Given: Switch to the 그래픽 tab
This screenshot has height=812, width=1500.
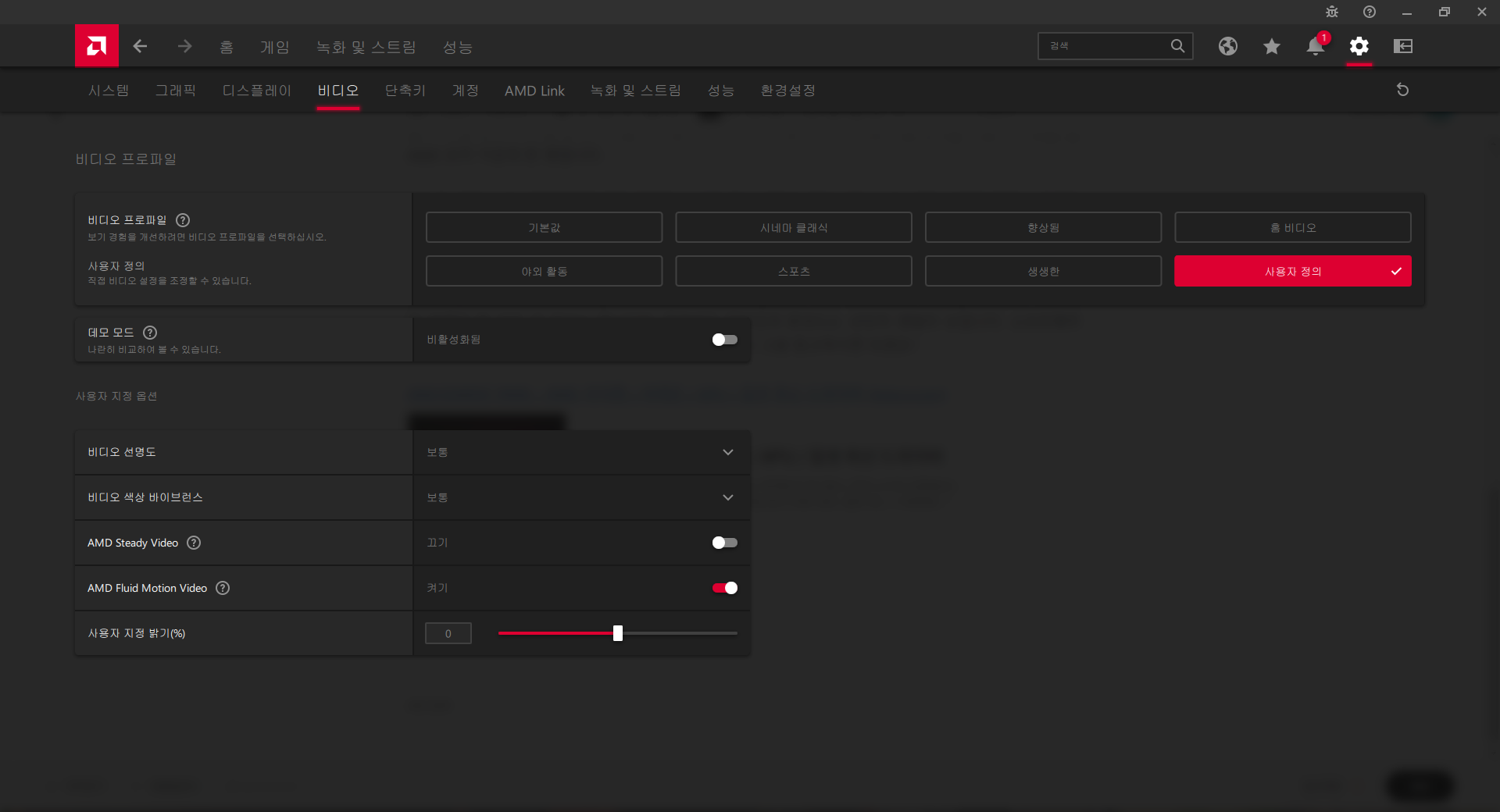Looking at the screenshot, I should click(x=176, y=91).
